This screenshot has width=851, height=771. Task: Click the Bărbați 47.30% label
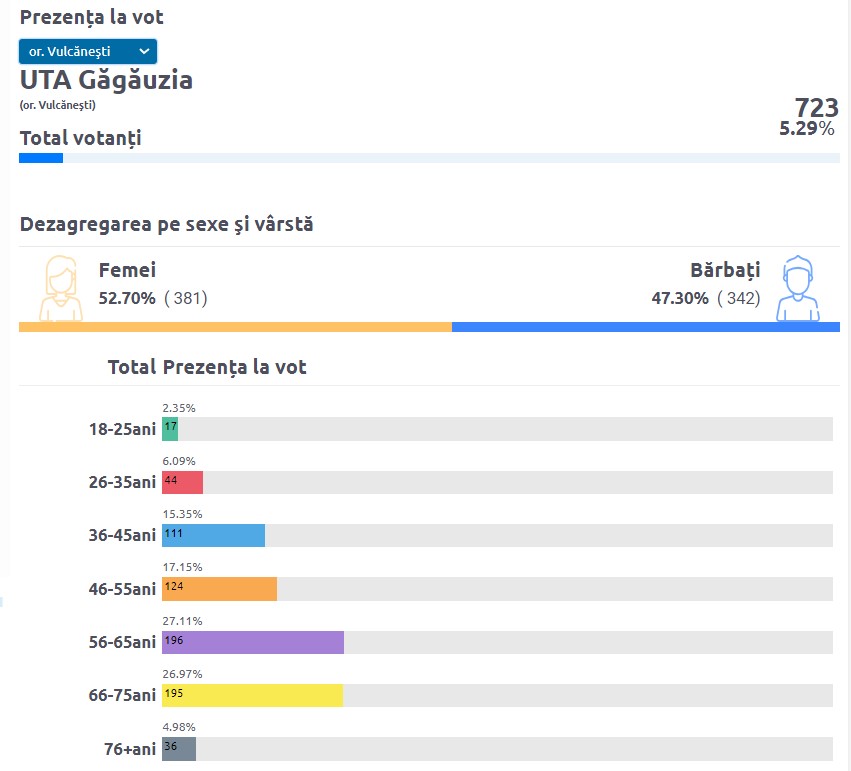point(680,298)
